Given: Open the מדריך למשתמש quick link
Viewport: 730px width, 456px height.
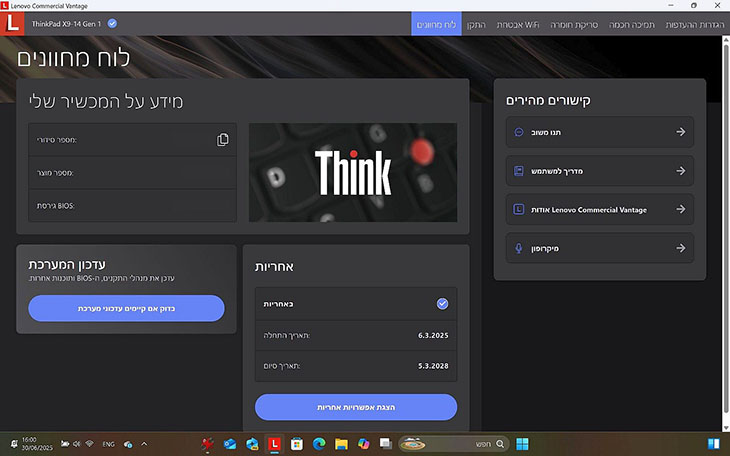Looking at the screenshot, I should click(x=600, y=171).
